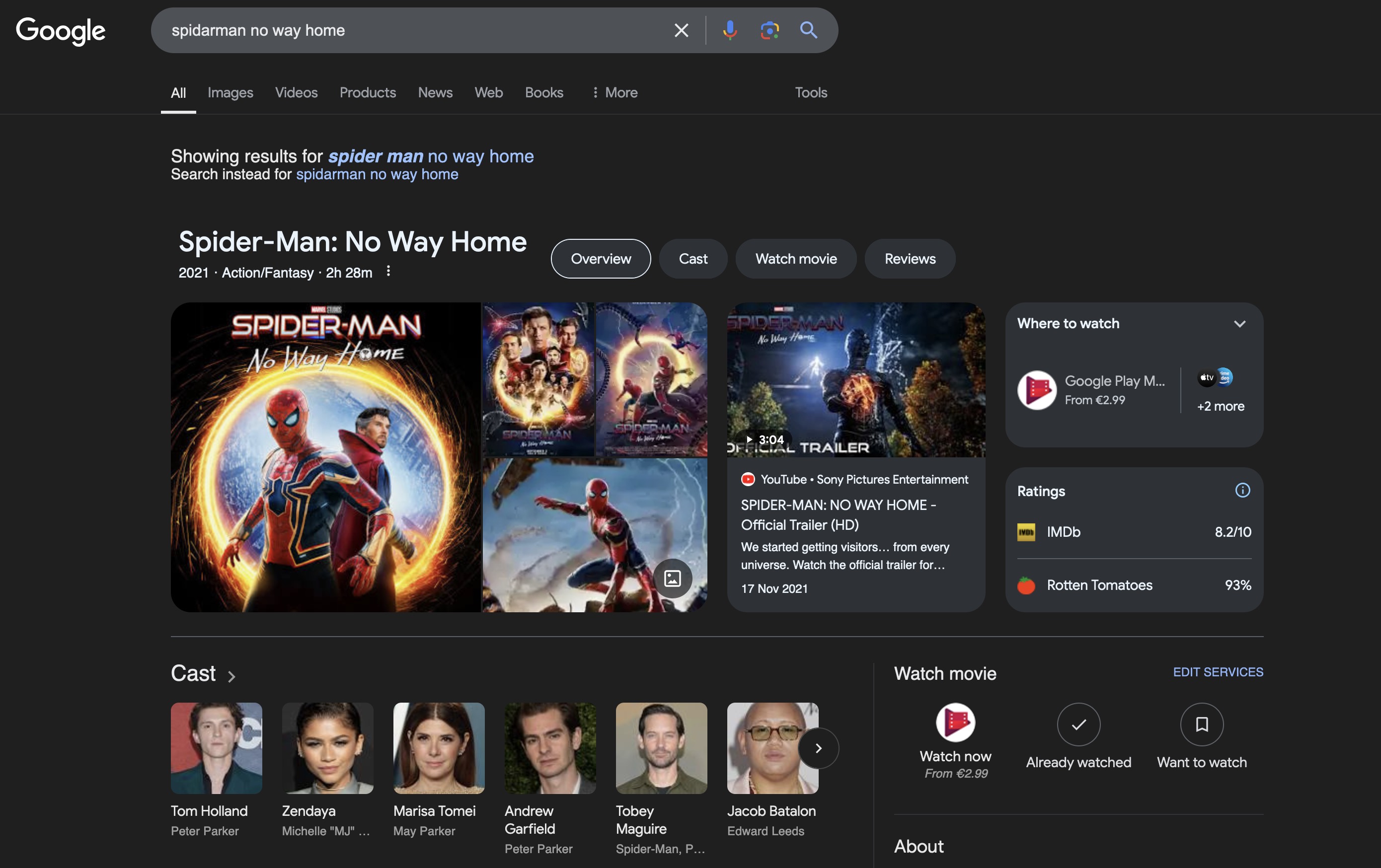Toggle Want to watch bookmark
This screenshot has width=1381, height=868.
point(1202,724)
